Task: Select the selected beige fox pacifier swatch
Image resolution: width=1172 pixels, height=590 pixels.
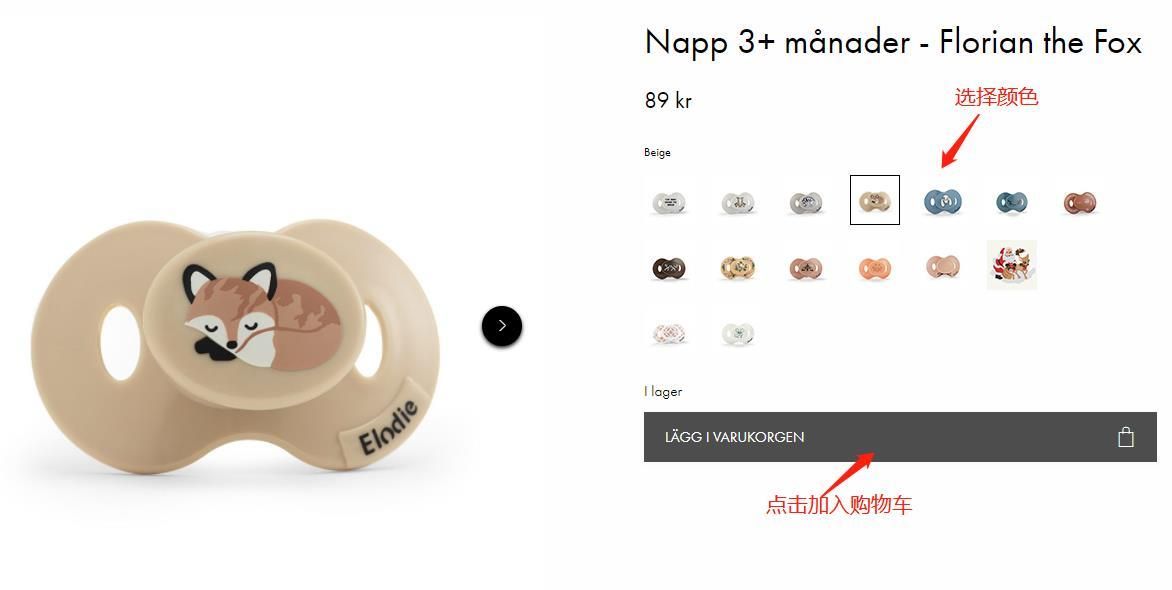Action: (875, 200)
